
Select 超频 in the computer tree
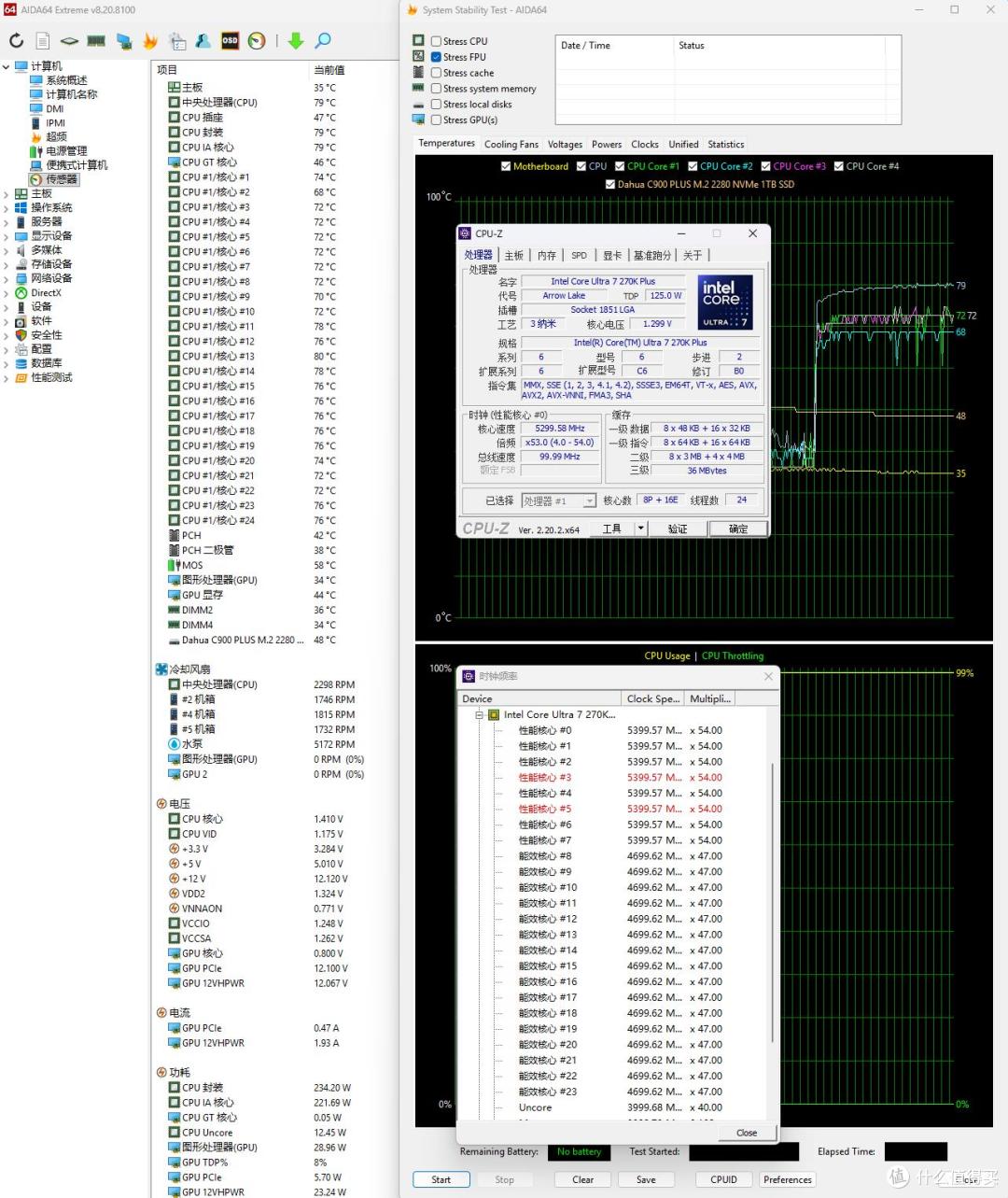tap(56, 136)
